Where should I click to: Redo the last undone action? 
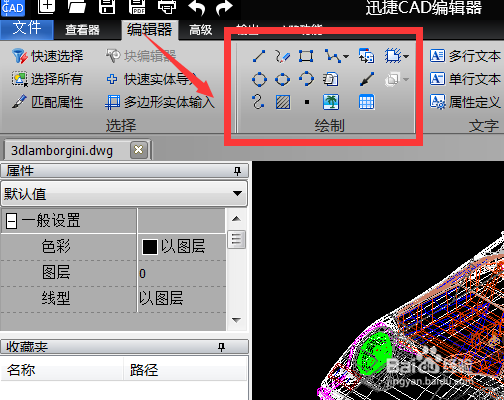coord(224,8)
